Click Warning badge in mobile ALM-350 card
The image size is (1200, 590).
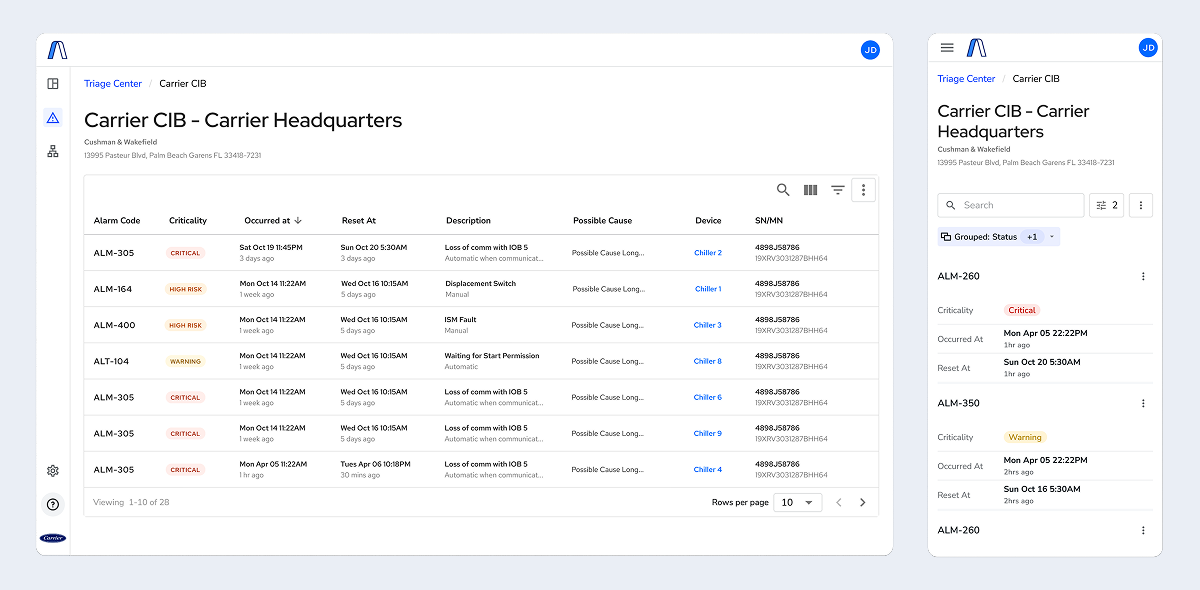[x=1025, y=437]
